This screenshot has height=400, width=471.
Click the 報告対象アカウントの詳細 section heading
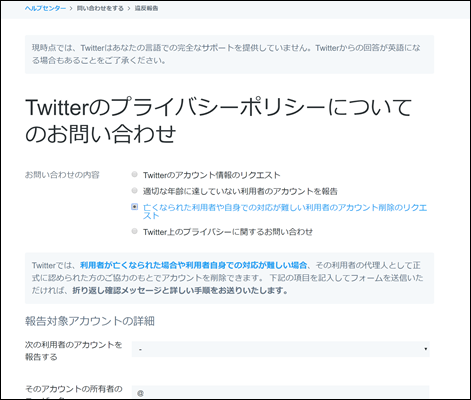click(90, 321)
